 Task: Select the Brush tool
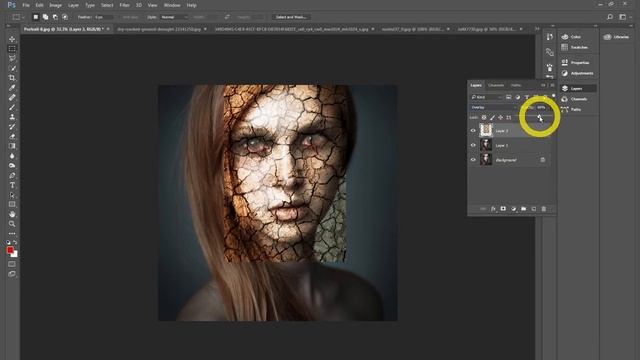(x=12, y=107)
